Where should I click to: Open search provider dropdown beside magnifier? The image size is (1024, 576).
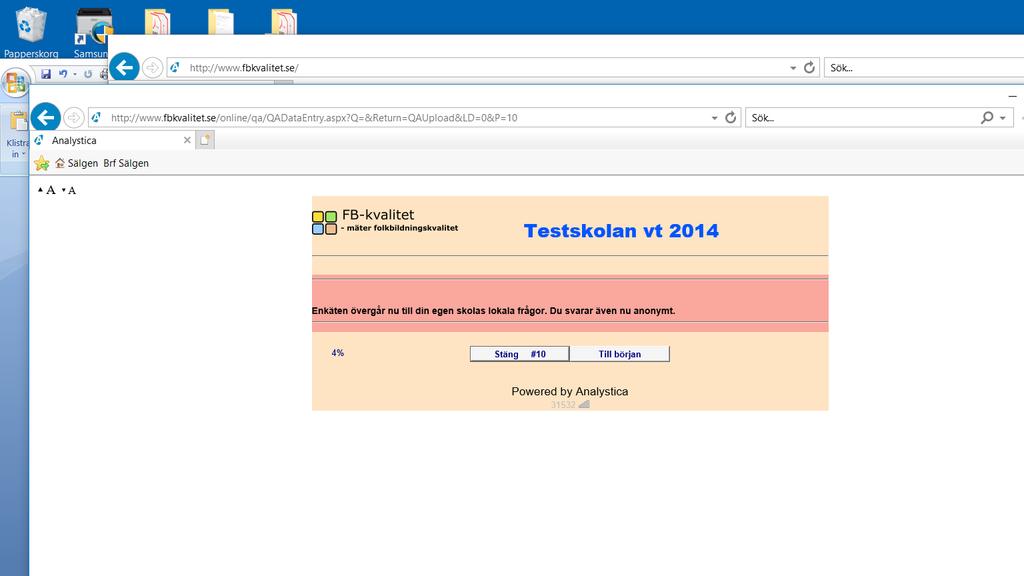pyautogui.click(x=1002, y=118)
